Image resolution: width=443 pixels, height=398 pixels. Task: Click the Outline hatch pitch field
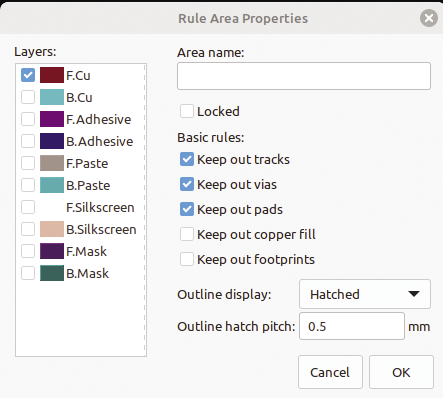pyautogui.click(x=352, y=326)
